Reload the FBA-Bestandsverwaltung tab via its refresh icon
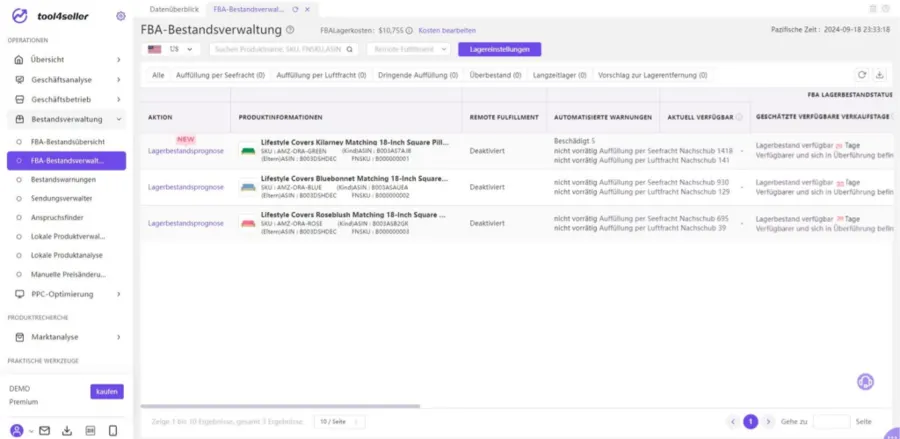Image resolution: width=900 pixels, height=439 pixels. (296, 9)
